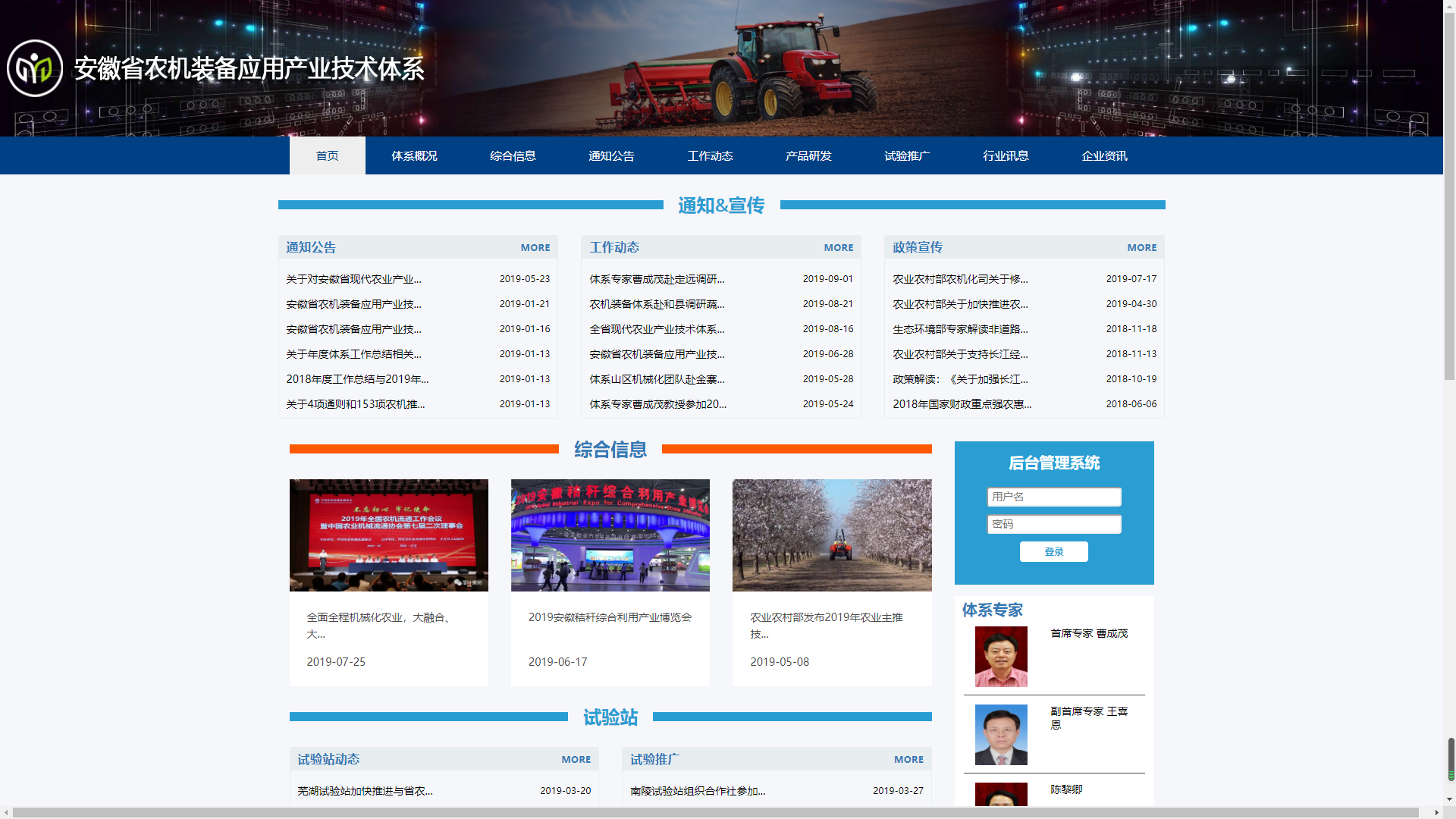Click the photo of 副首席专家 王喜恩
Viewport: 1456px width, 819px height.
[1001, 735]
